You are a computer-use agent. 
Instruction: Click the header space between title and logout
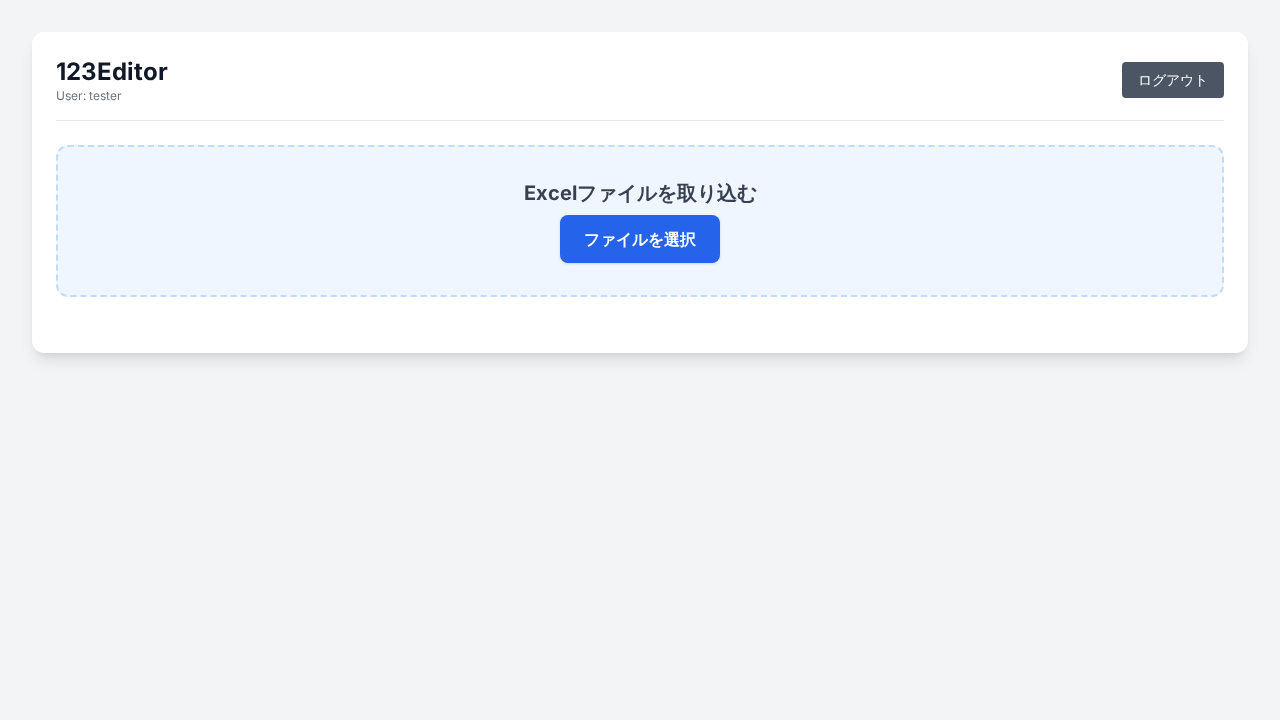pyautogui.click(x=640, y=78)
